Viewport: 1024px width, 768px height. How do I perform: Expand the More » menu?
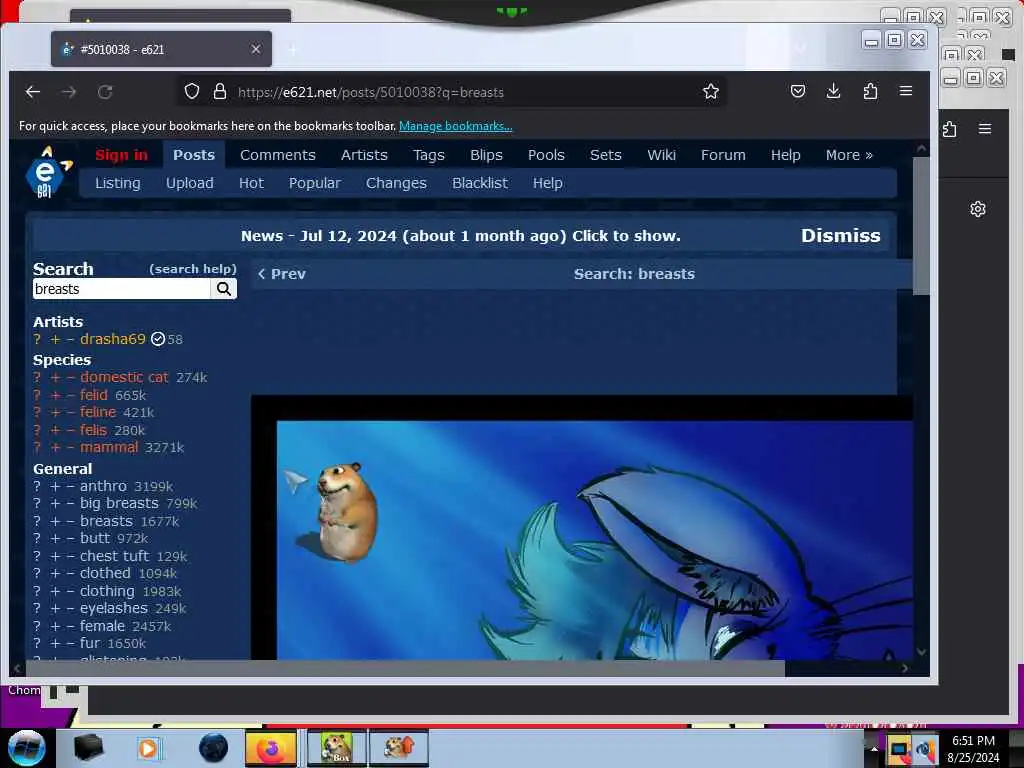849,155
